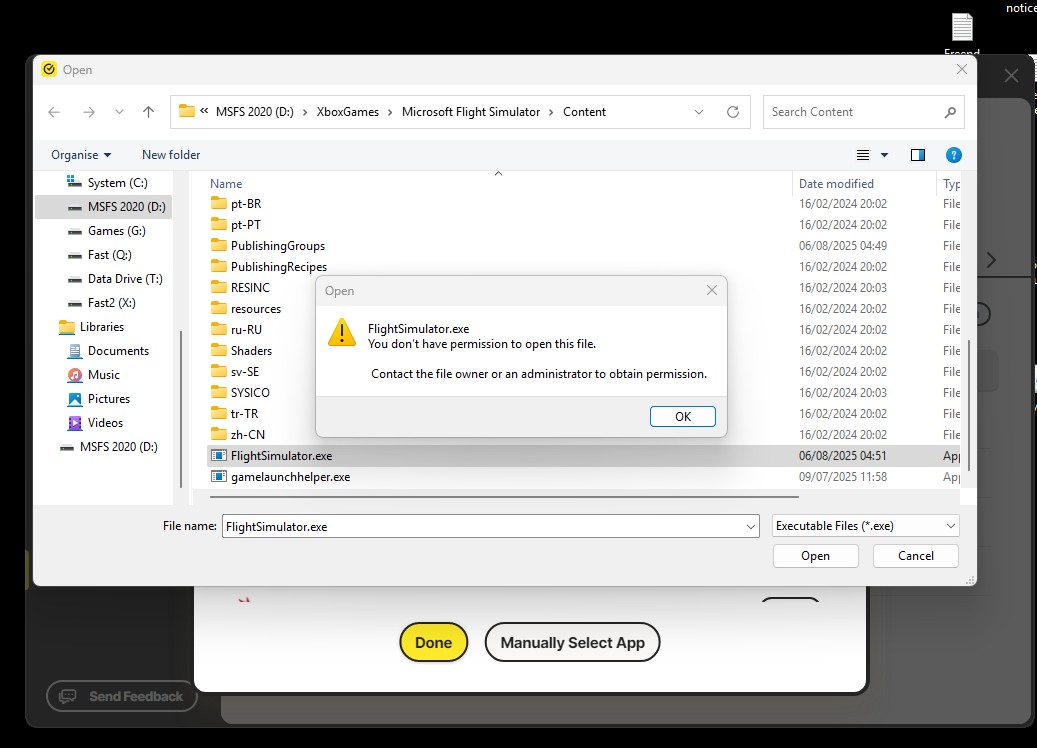Open the blue Help icon
This screenshot has width=1037, height=748.
coord(954,155)
